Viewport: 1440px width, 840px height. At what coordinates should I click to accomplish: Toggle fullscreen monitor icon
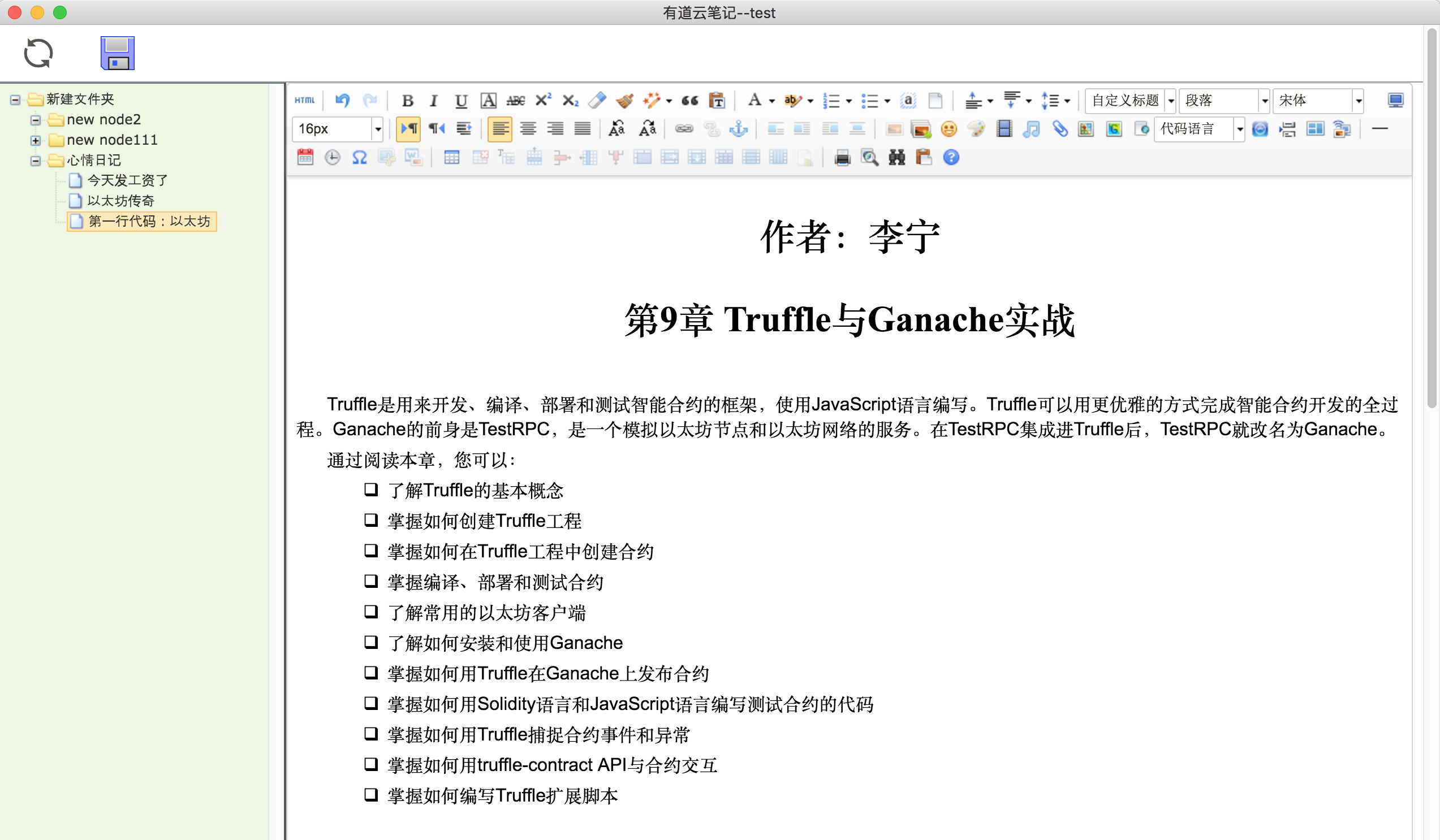pyautogui.click(x=1395, y=101)
